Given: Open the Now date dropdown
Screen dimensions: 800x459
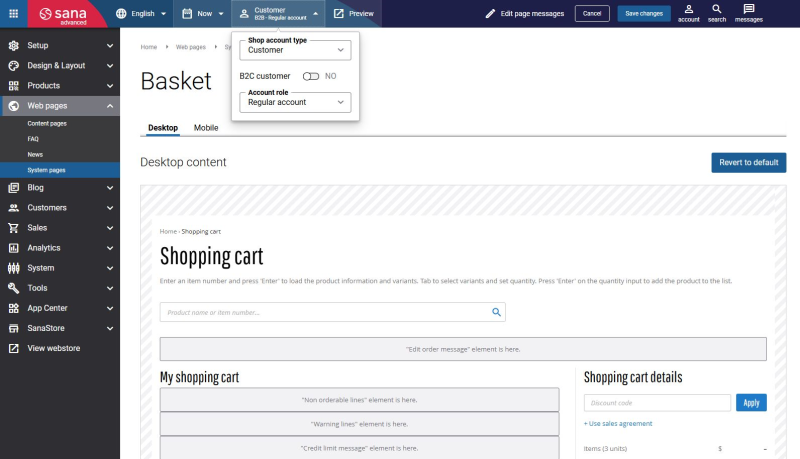Looking at the screenshot, I should tap(203, 14).
